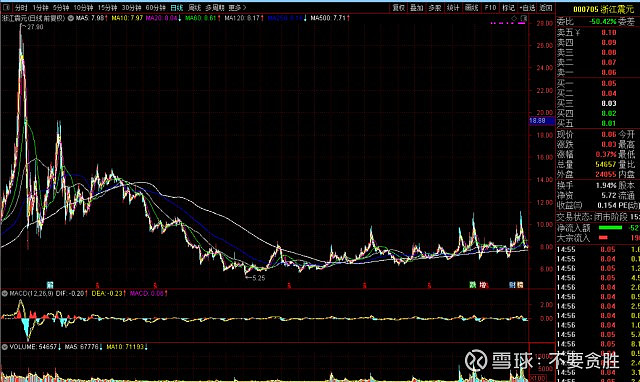This screenshot has height=382, width=640.
Task: Open the VOLUME indicator settings circle icon
Action: click(5, 347)
